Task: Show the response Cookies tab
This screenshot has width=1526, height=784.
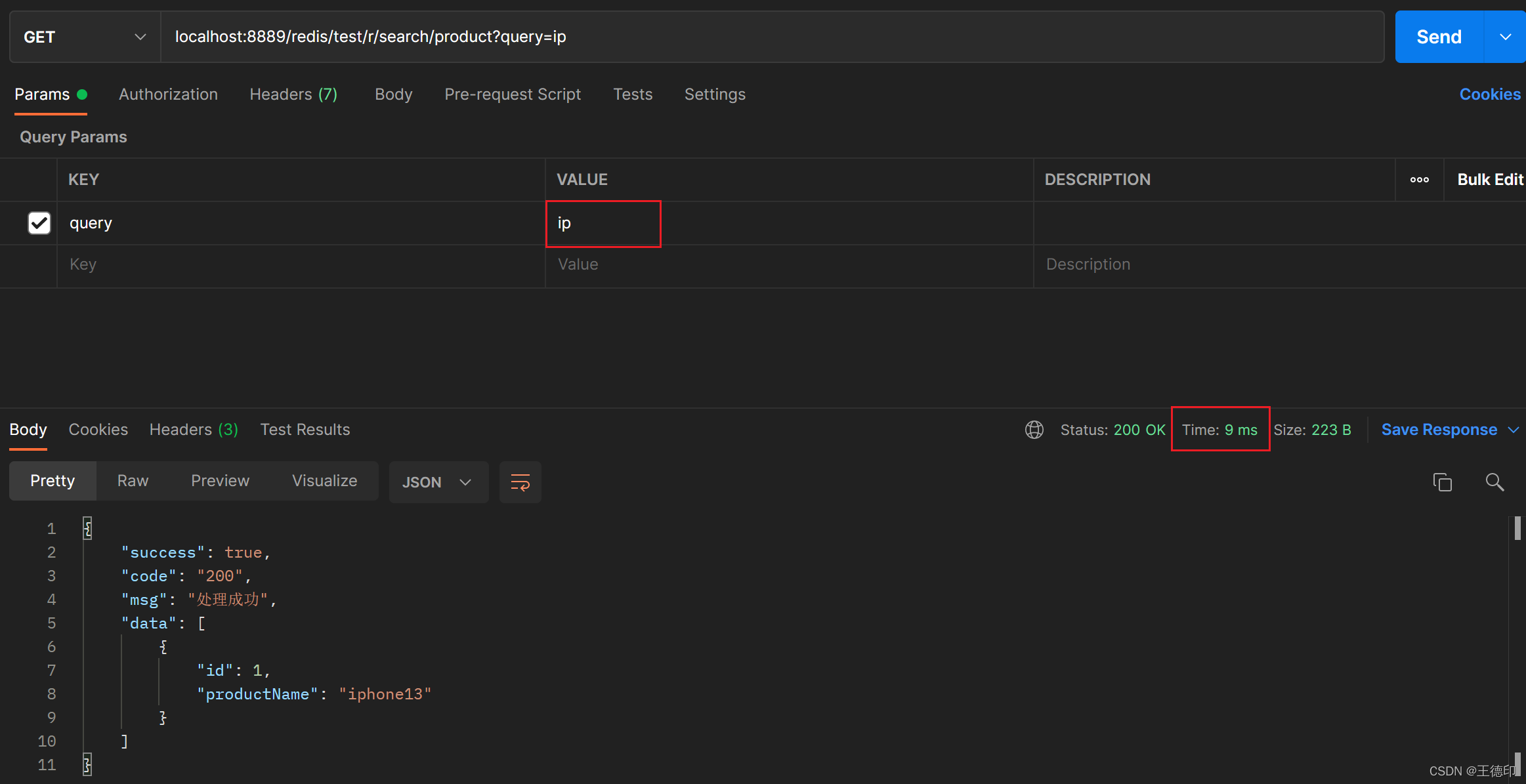Action: [98, 430]
